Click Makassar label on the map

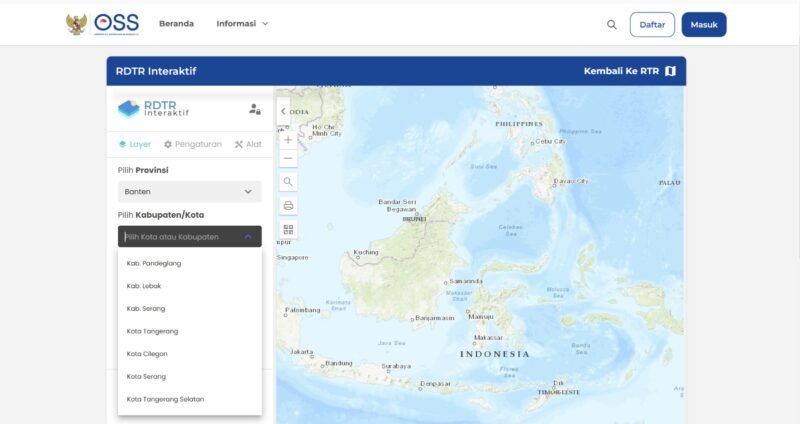click(x=488, y=338)
